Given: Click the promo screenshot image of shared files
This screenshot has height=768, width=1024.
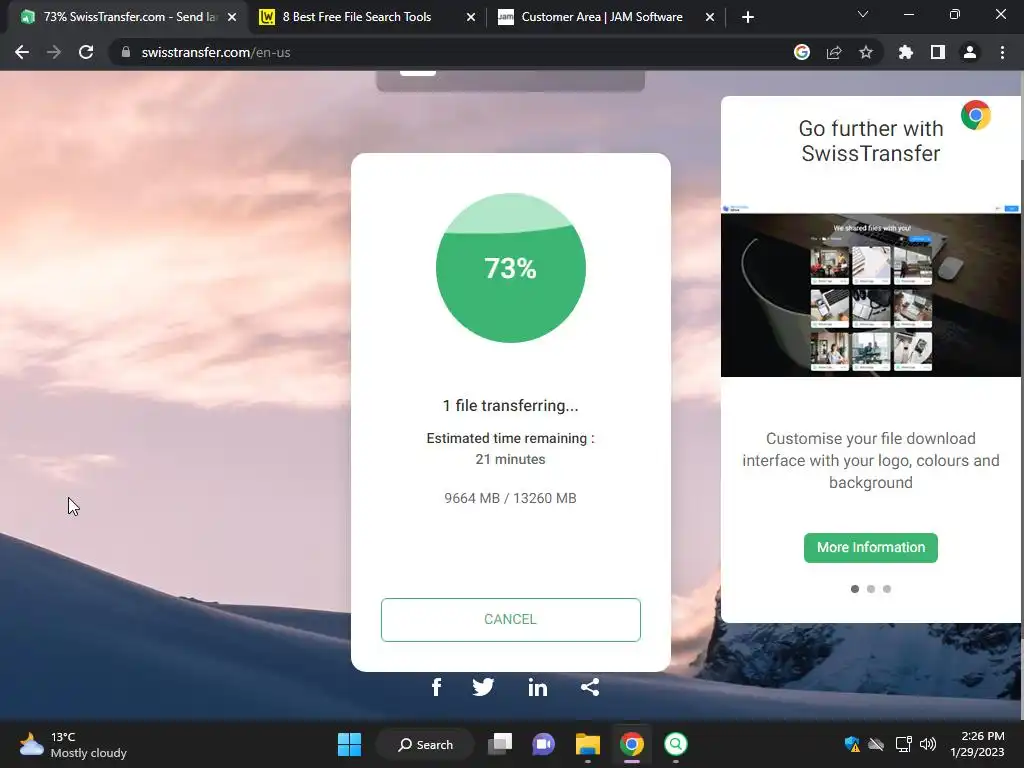Looking at the screenshot, I should click(871, 291).
